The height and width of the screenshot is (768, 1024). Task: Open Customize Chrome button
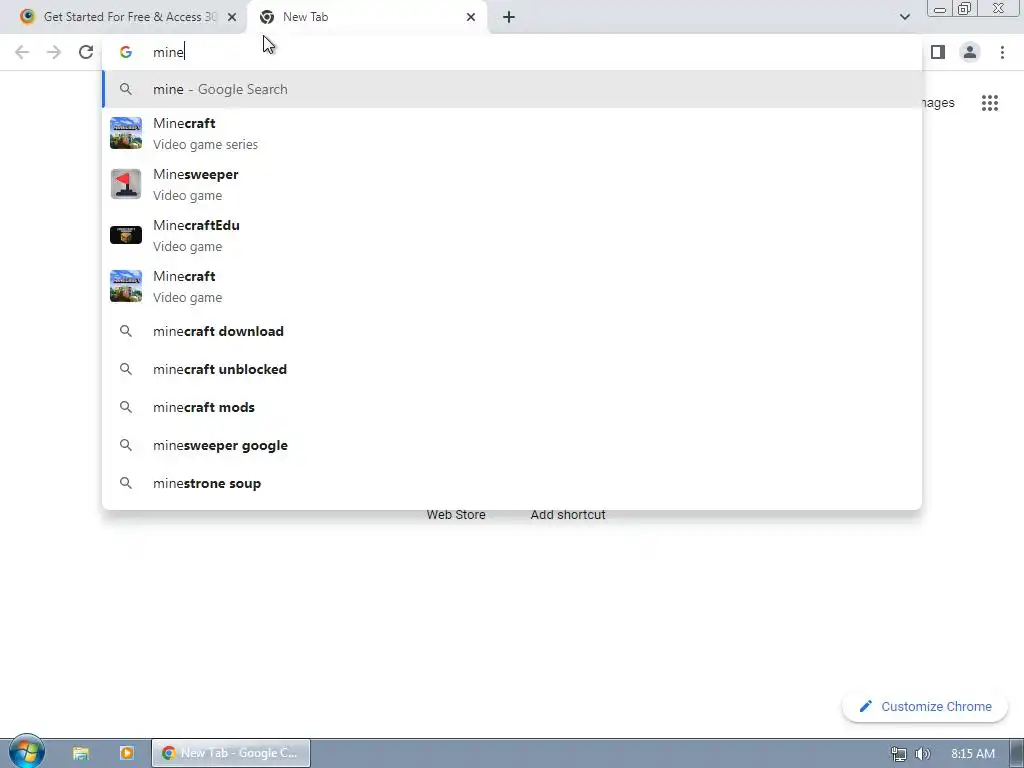(x=925, y=707)
